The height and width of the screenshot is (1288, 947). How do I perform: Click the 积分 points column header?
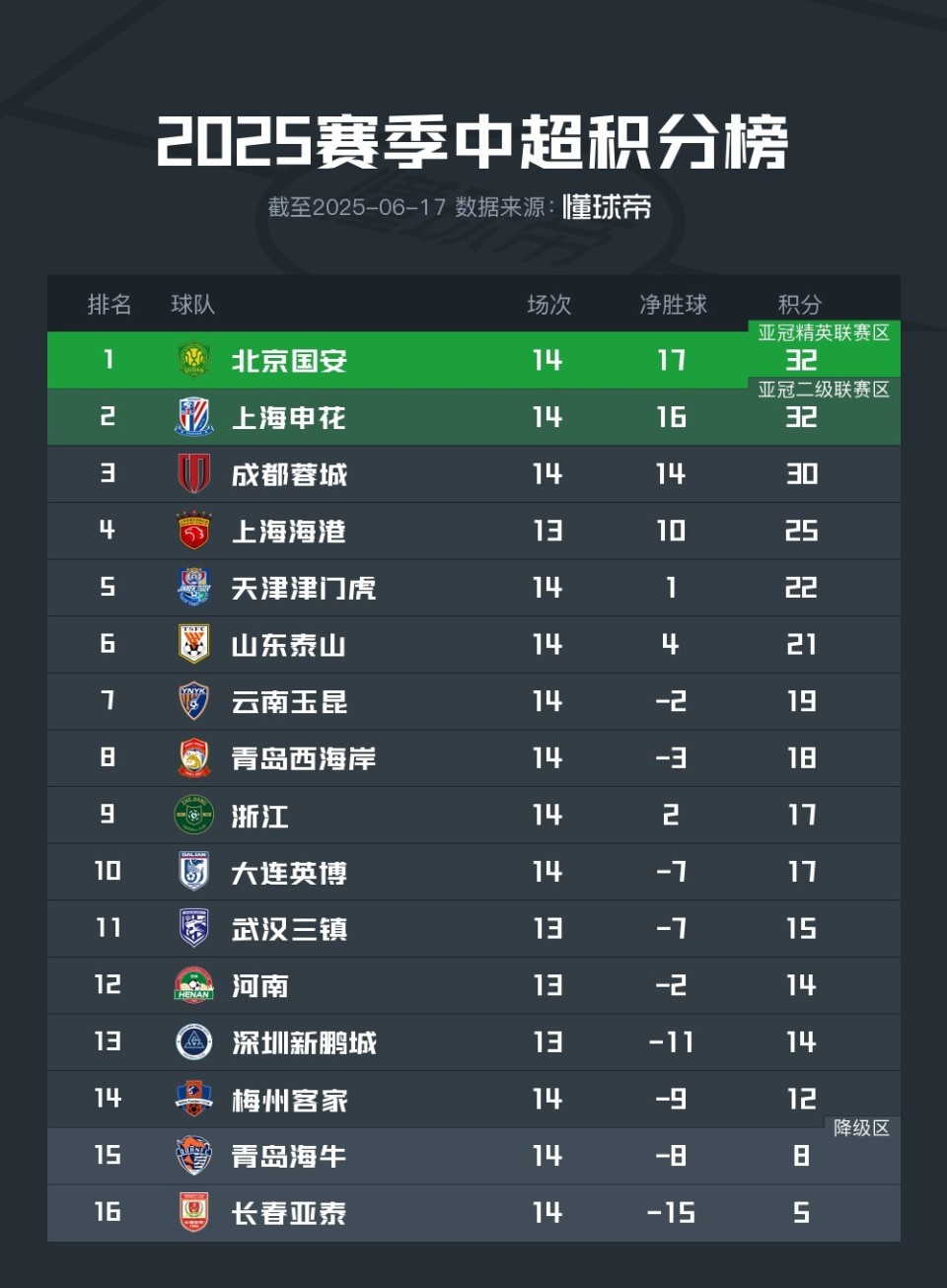[x=799, y=305]
